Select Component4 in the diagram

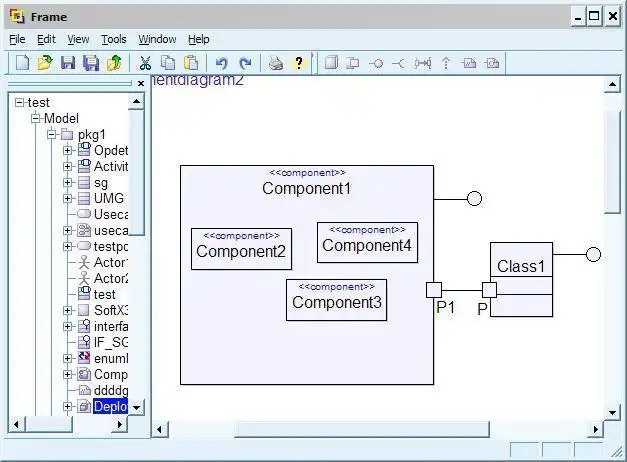coord(367,243)
